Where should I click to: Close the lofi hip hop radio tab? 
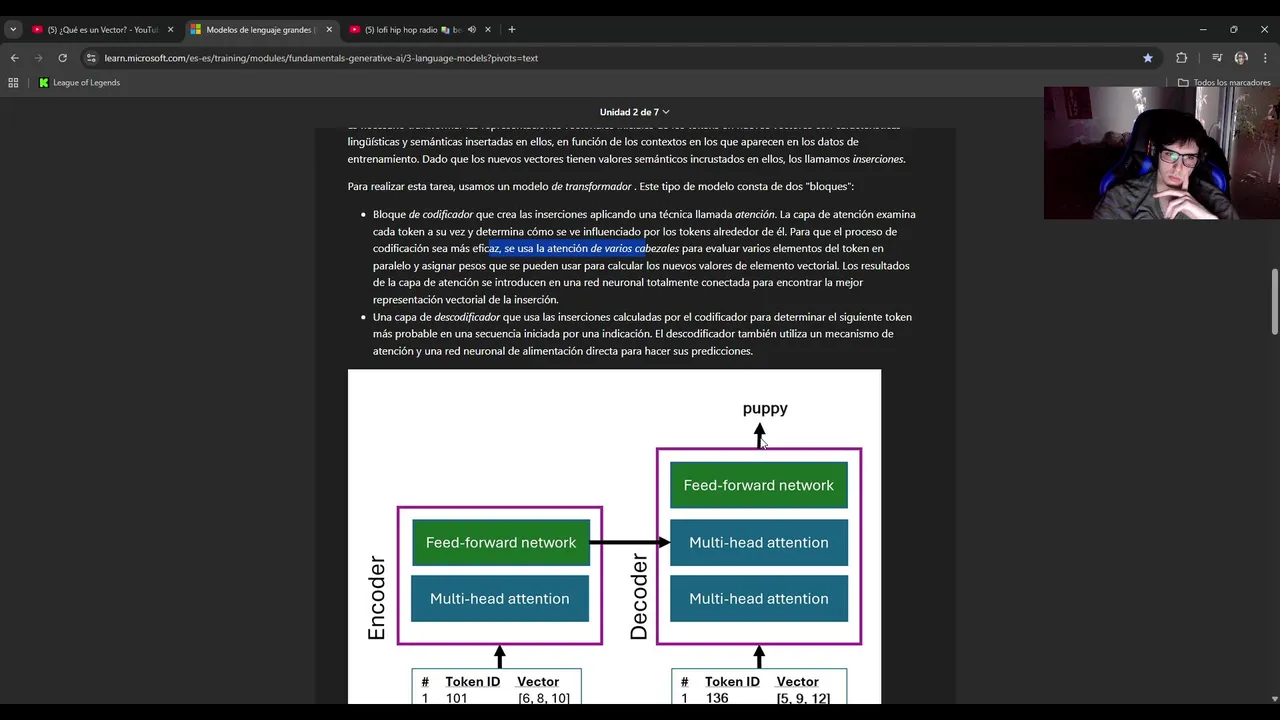488,30
